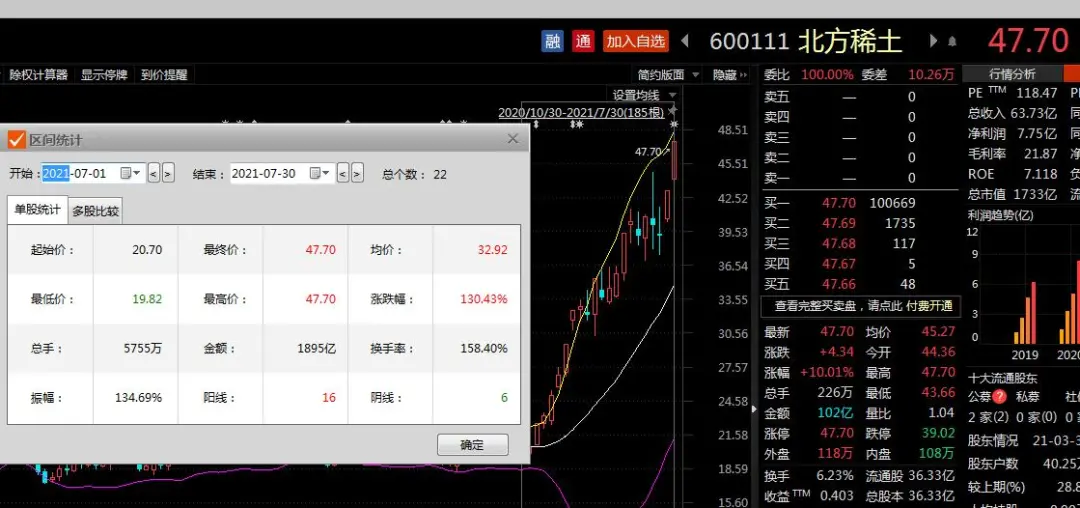The height and width of the screenshot is (508, 1080).
Task: Click the 结束 date field 2021-07-30
Action: coord(269,173)
